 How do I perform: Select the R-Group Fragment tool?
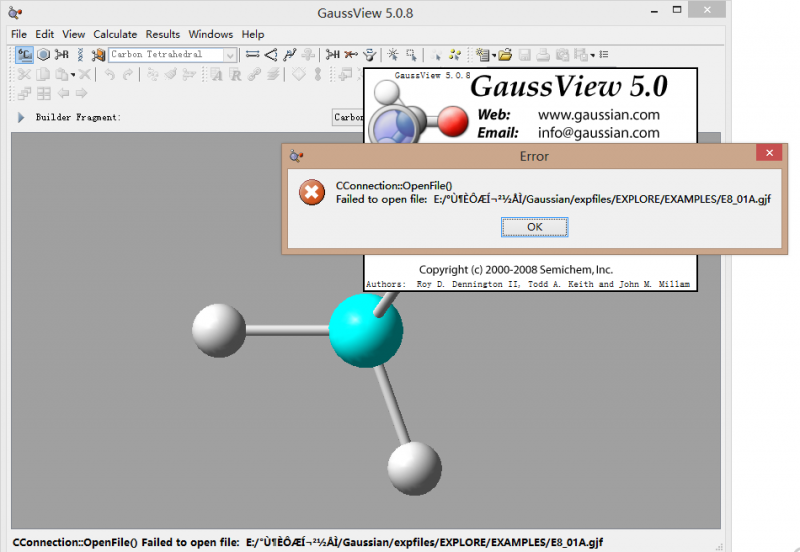(x=62, y=54)
